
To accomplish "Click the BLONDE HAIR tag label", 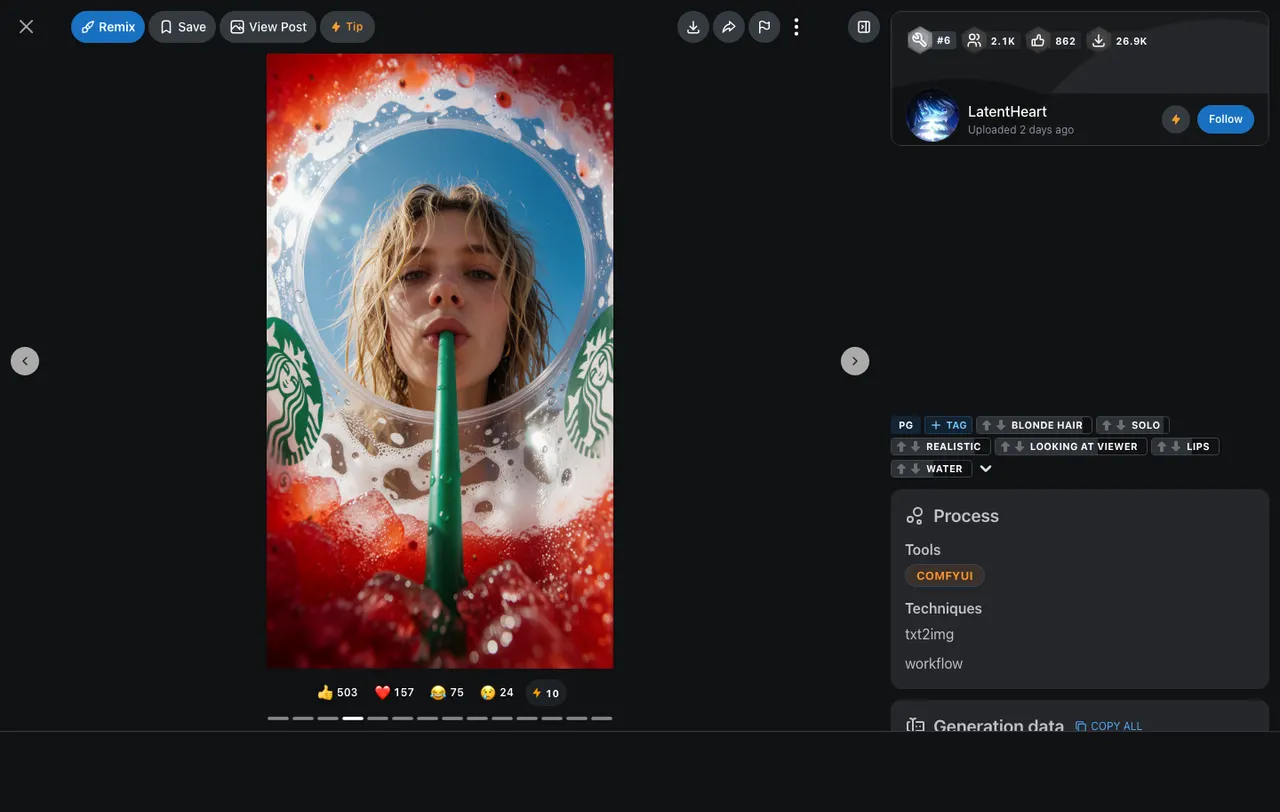I will pos(1047,425).
